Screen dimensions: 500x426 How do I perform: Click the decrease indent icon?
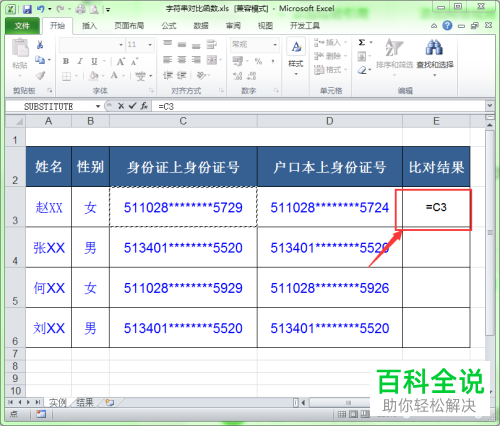[168, 76]
